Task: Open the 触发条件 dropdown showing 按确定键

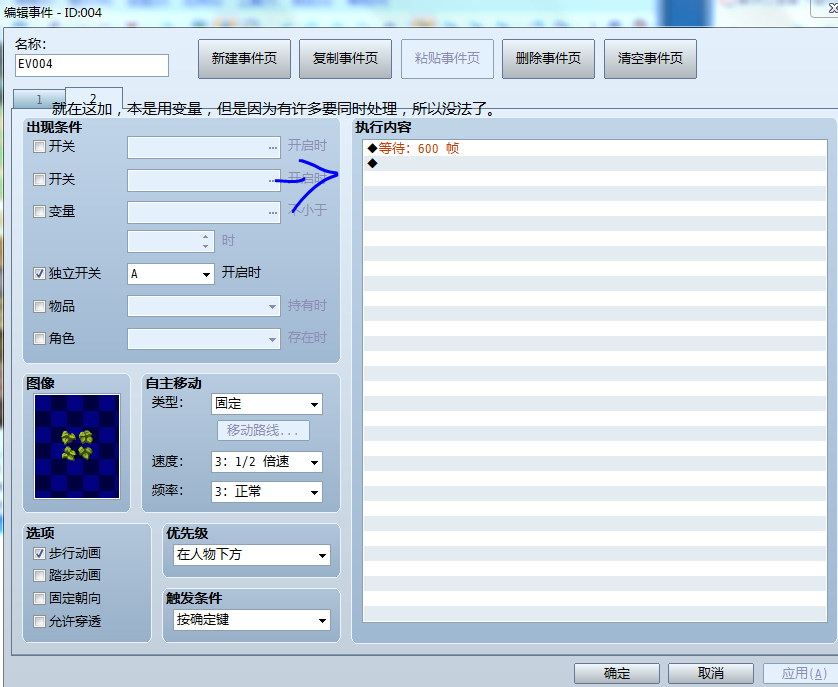Action: [252, 620]
